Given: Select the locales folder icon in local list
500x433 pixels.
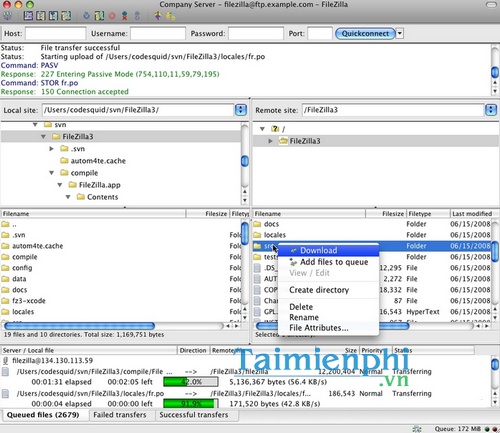Looking at the screenshot, I should pos(5,312).
